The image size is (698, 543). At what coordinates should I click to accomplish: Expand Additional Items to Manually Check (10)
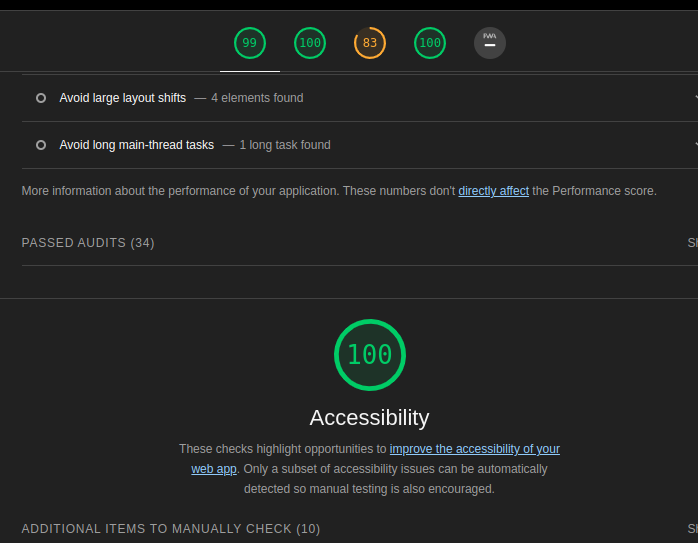tap(360, 529)
